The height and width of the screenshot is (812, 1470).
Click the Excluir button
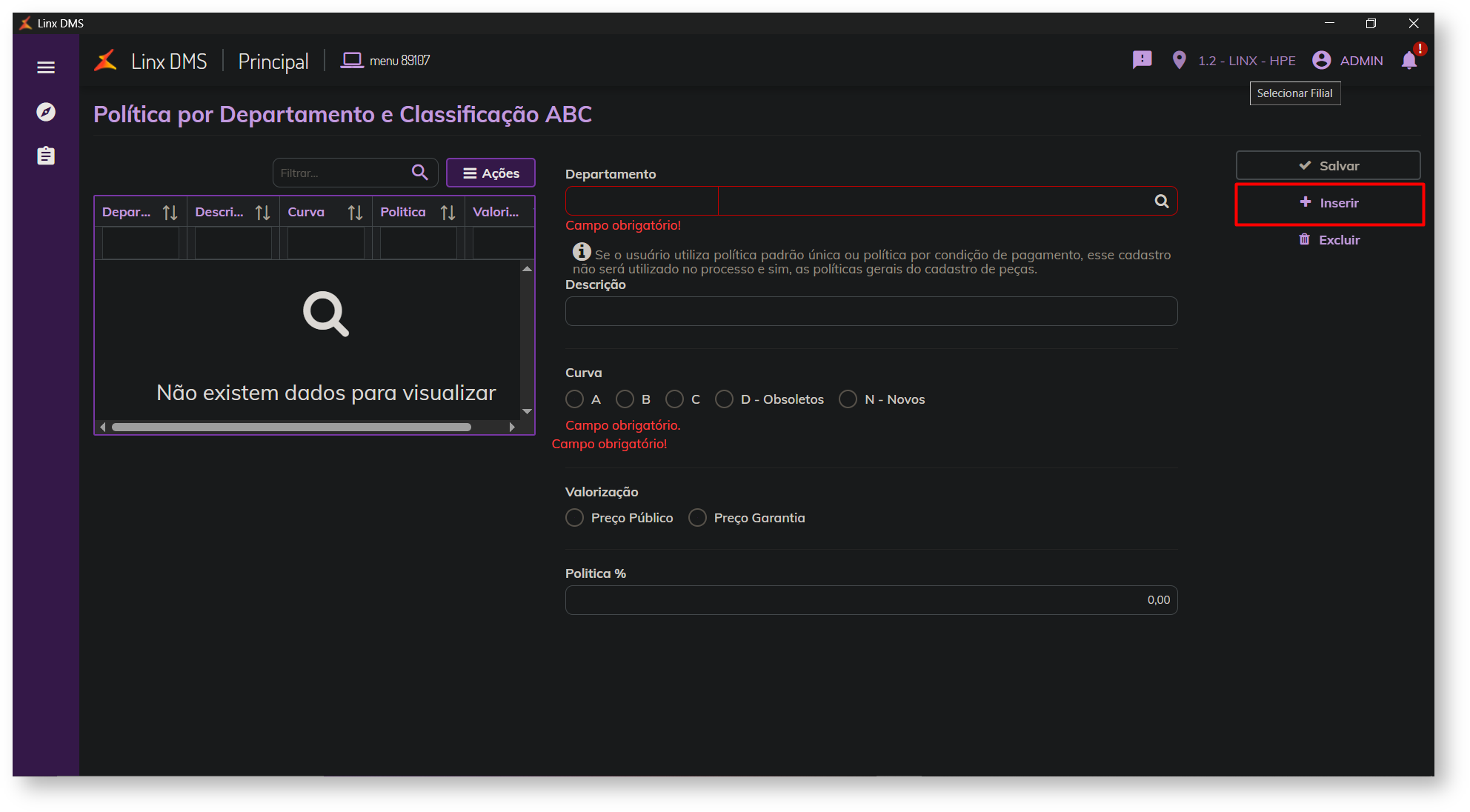click(x=1329, y=239)
